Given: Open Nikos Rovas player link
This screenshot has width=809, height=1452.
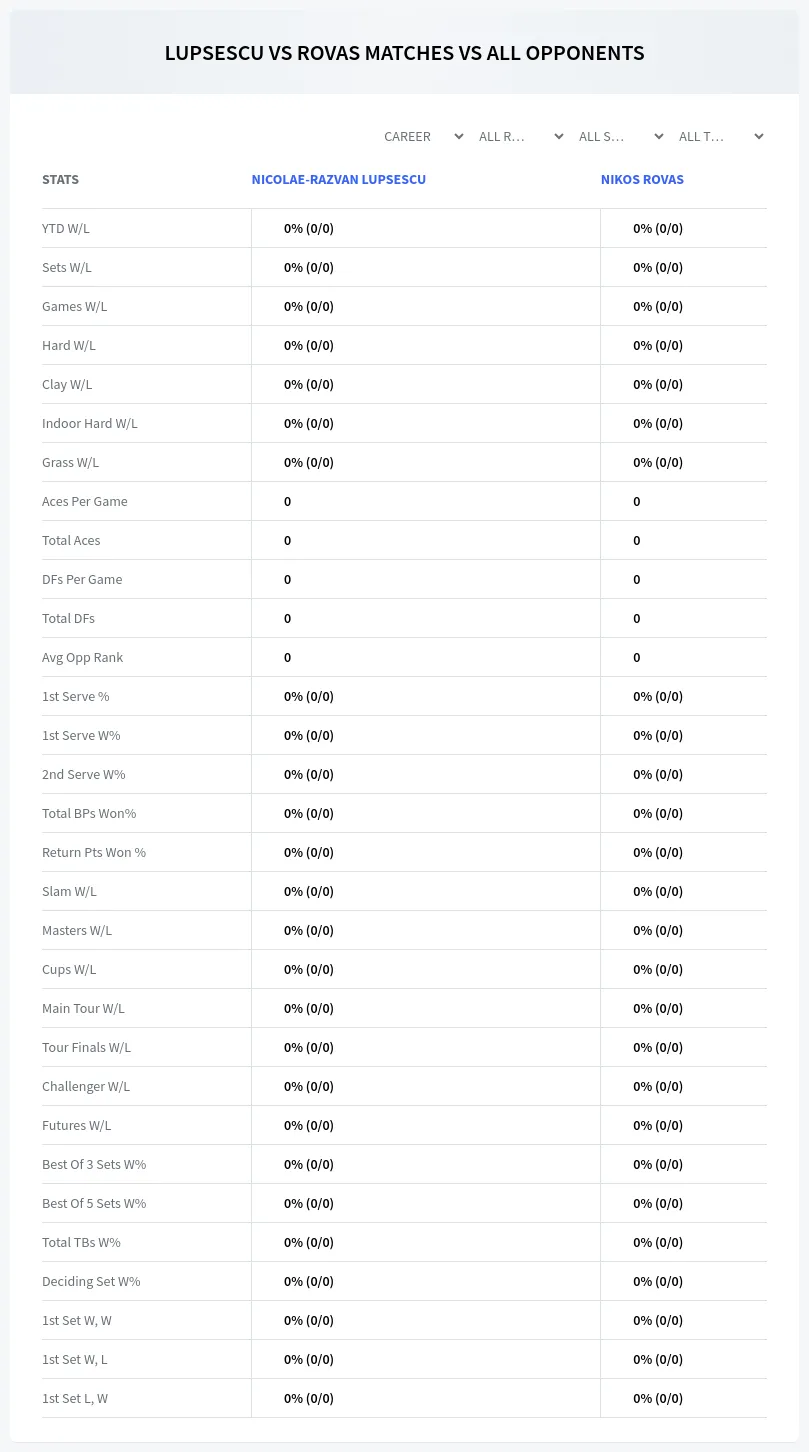Looking at the screenshot, I should coord(642,180).
